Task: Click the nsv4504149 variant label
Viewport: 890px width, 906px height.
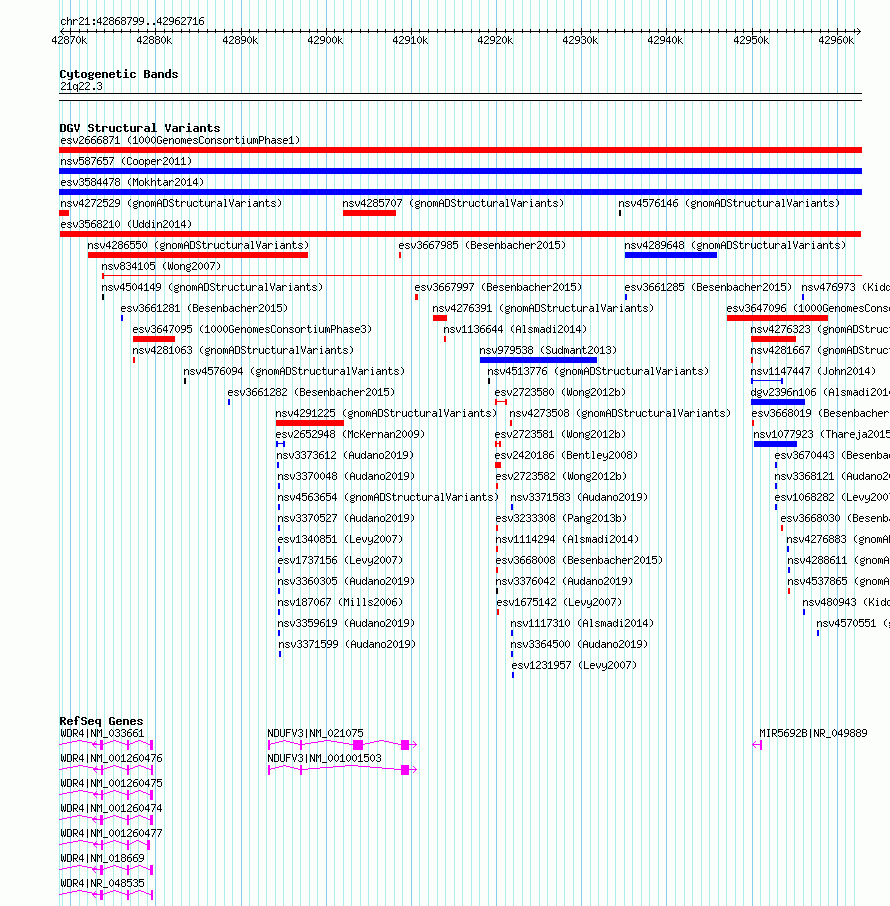Action: [x=212, y=287]
